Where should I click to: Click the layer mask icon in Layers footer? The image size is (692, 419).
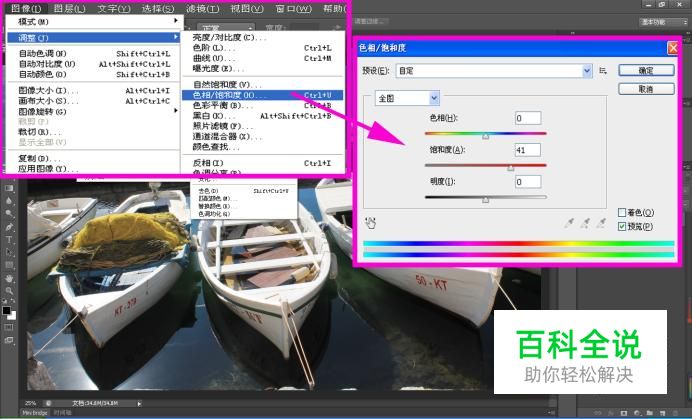(x=624, y=413)
